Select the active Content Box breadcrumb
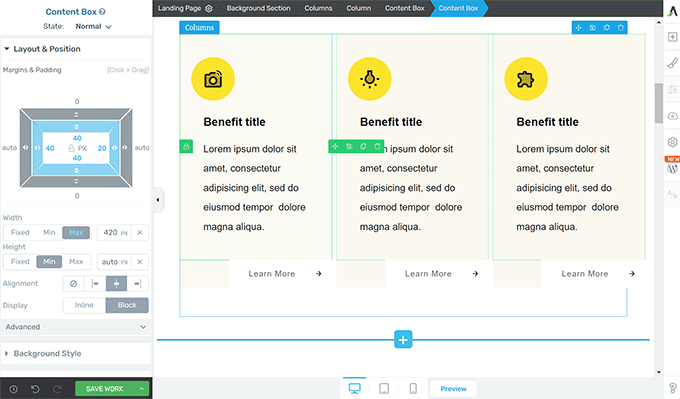The width and height of the screenshot is (680, 399). click(x=458, y=8)
